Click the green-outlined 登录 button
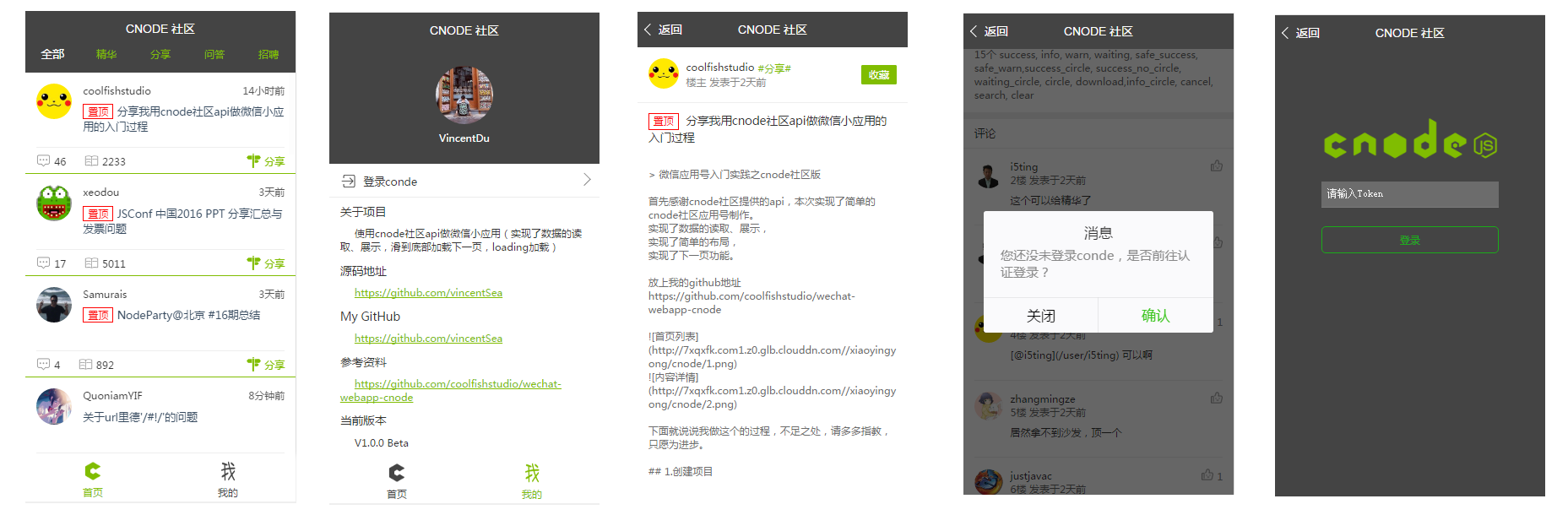1568x515 pixels. click(1410, 240)
